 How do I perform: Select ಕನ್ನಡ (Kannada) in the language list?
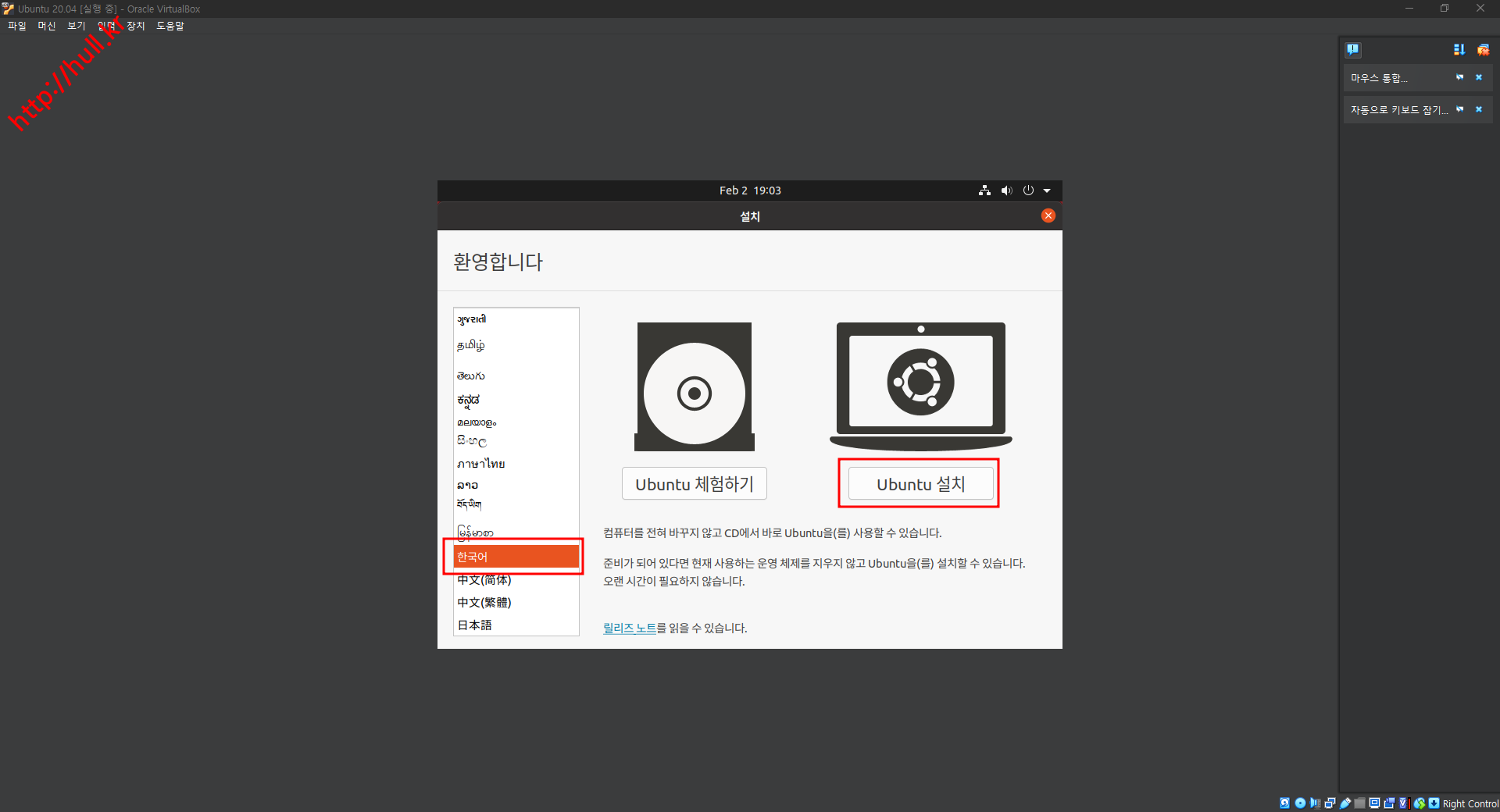tap(516, 400)
